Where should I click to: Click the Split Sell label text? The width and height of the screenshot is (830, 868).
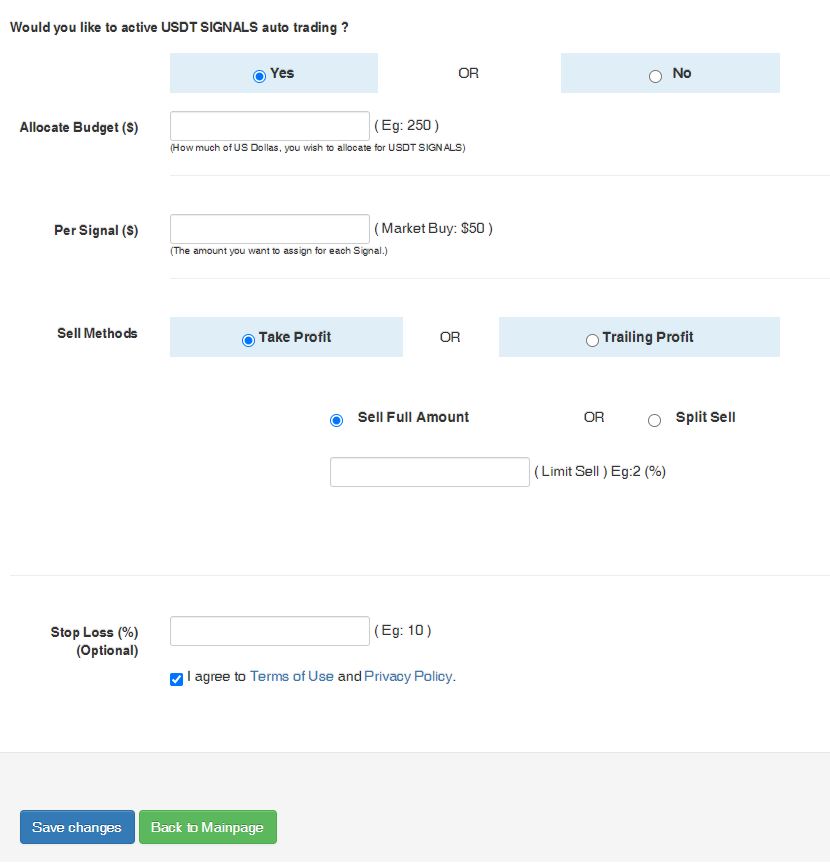tap(705, 417)
